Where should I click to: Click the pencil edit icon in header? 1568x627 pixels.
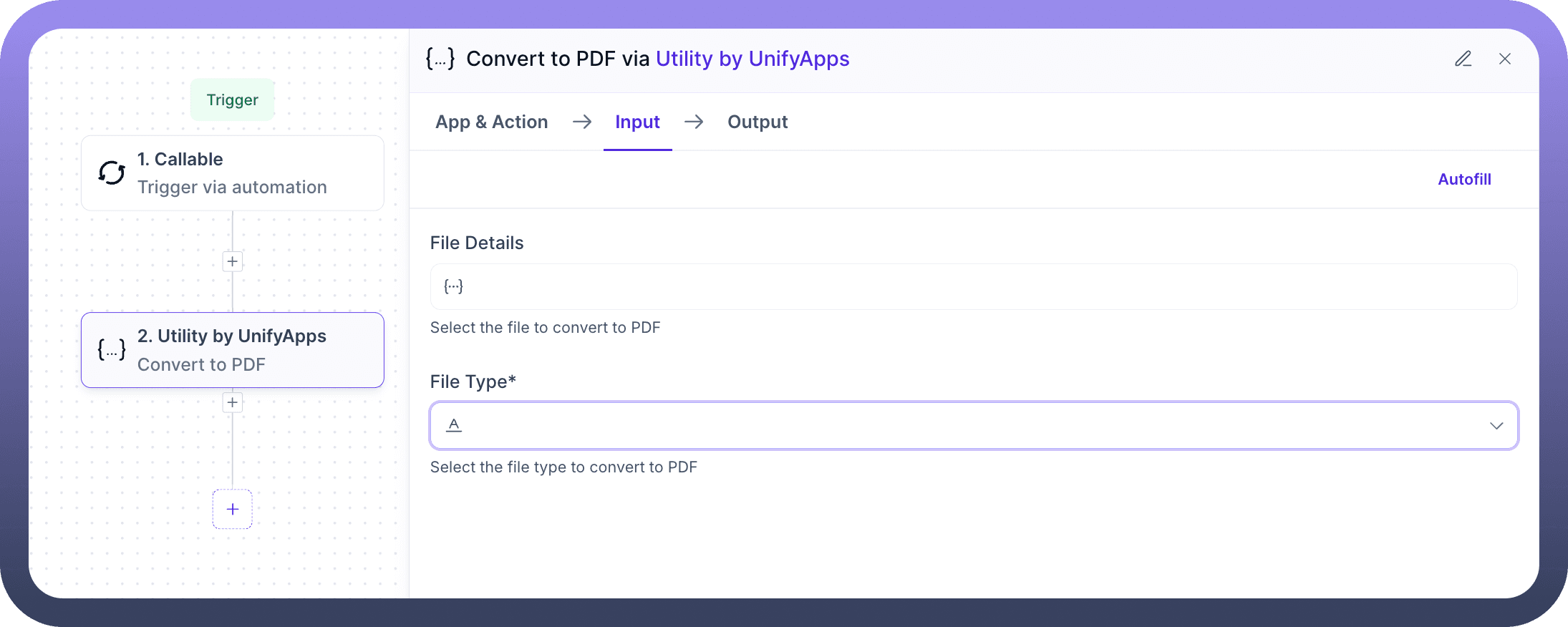click(1463, 59)
